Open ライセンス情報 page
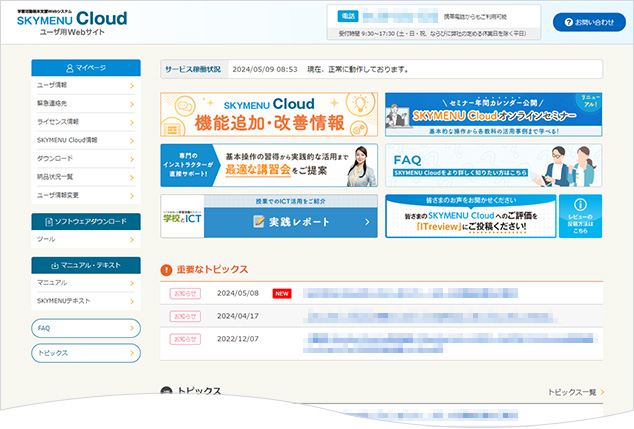 (84, 122)
